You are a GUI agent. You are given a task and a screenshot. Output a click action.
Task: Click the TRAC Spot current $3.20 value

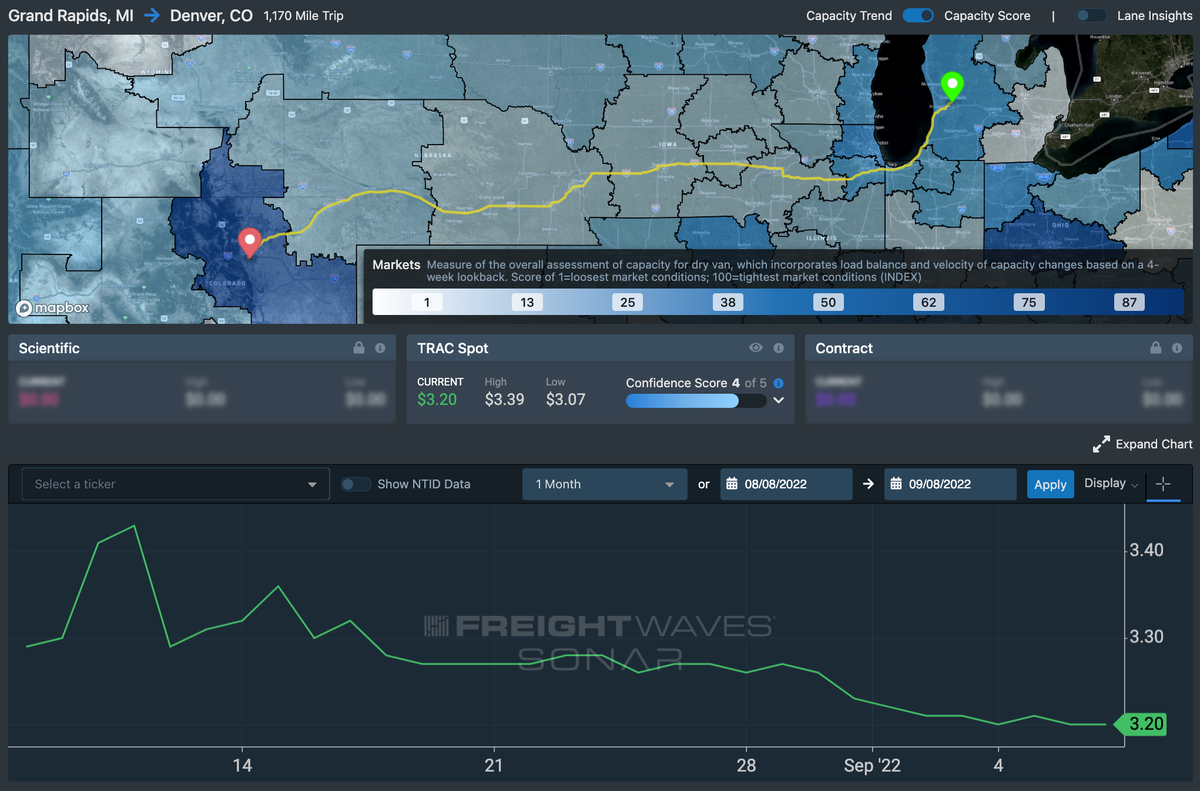[x=437, y=399]
